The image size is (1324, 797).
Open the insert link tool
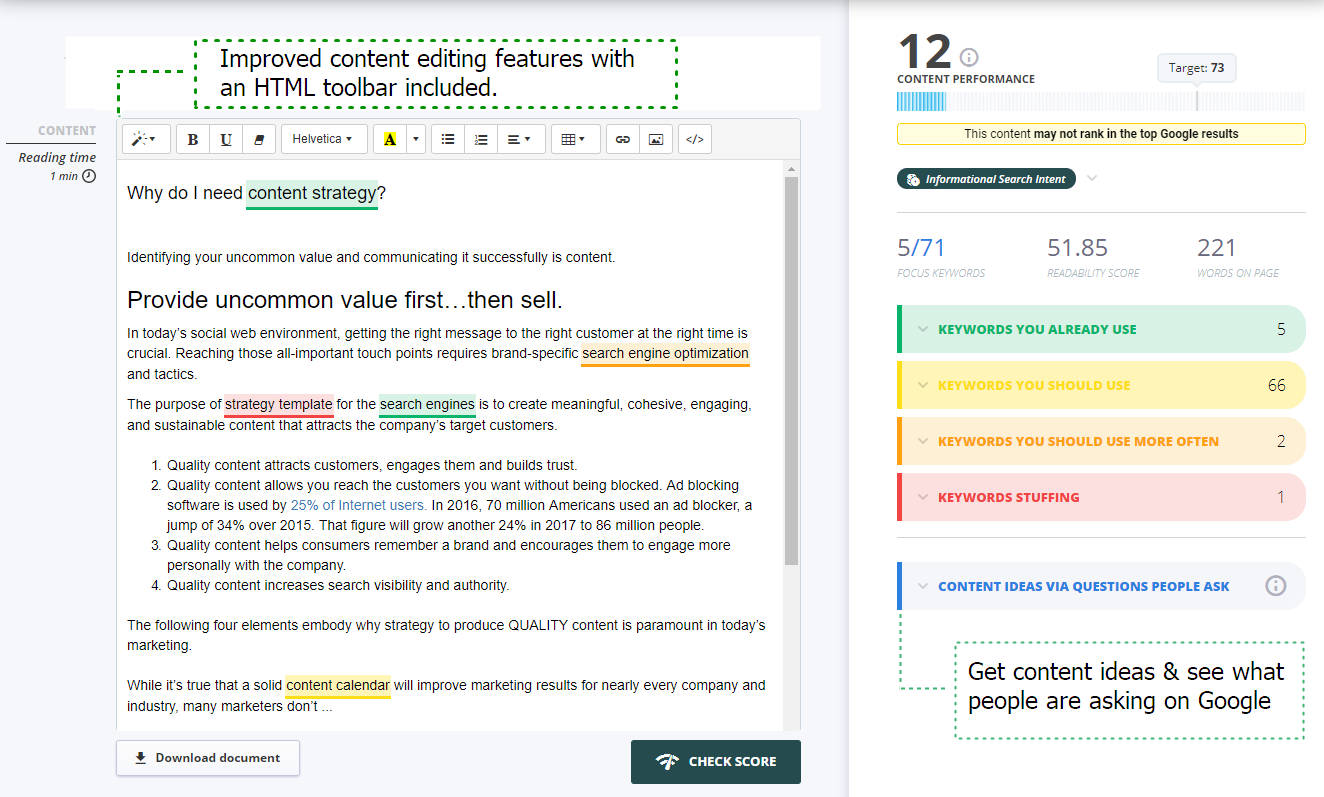tap(621, 139)
